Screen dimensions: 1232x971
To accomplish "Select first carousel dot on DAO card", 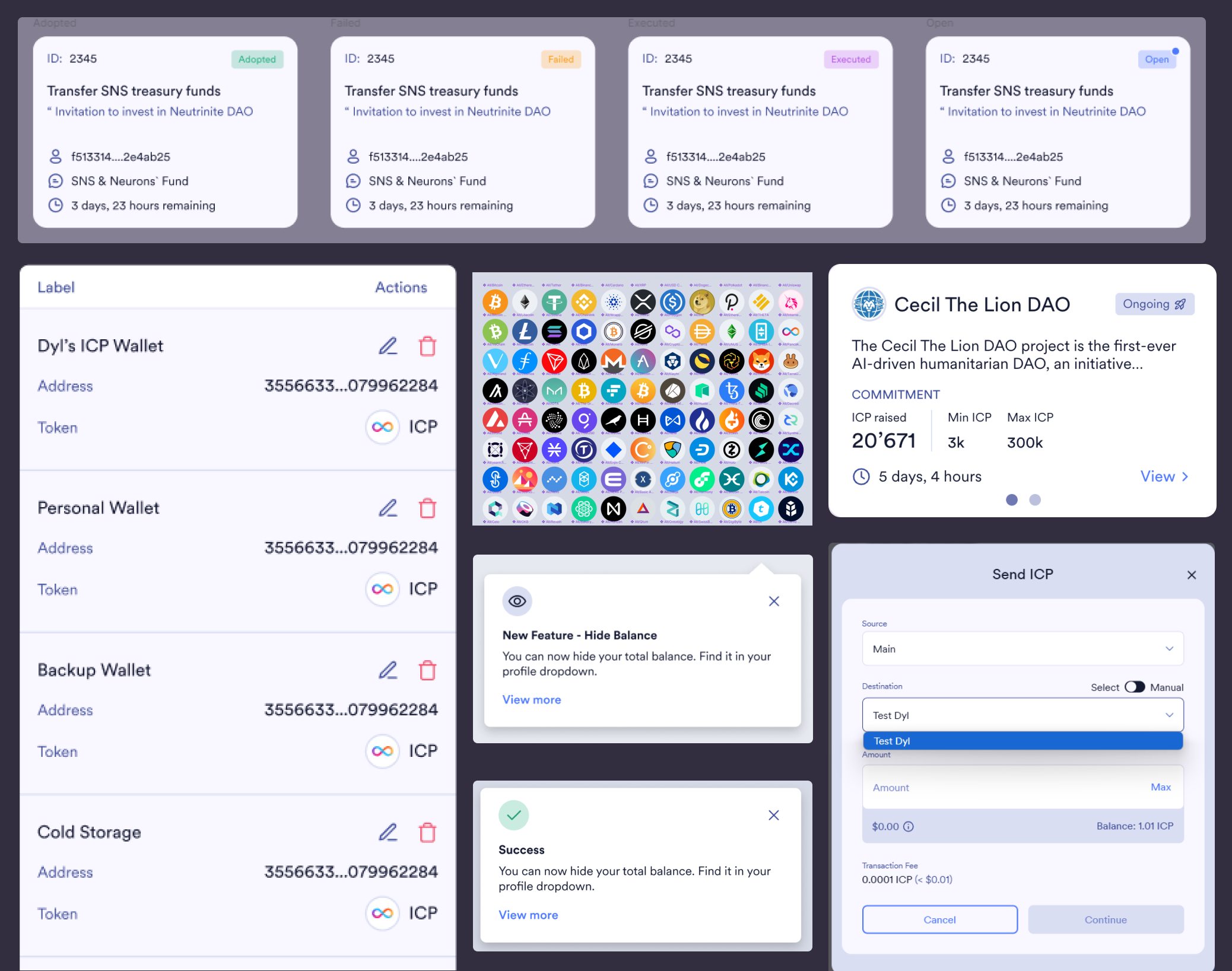I will [x=1012, y=500].
